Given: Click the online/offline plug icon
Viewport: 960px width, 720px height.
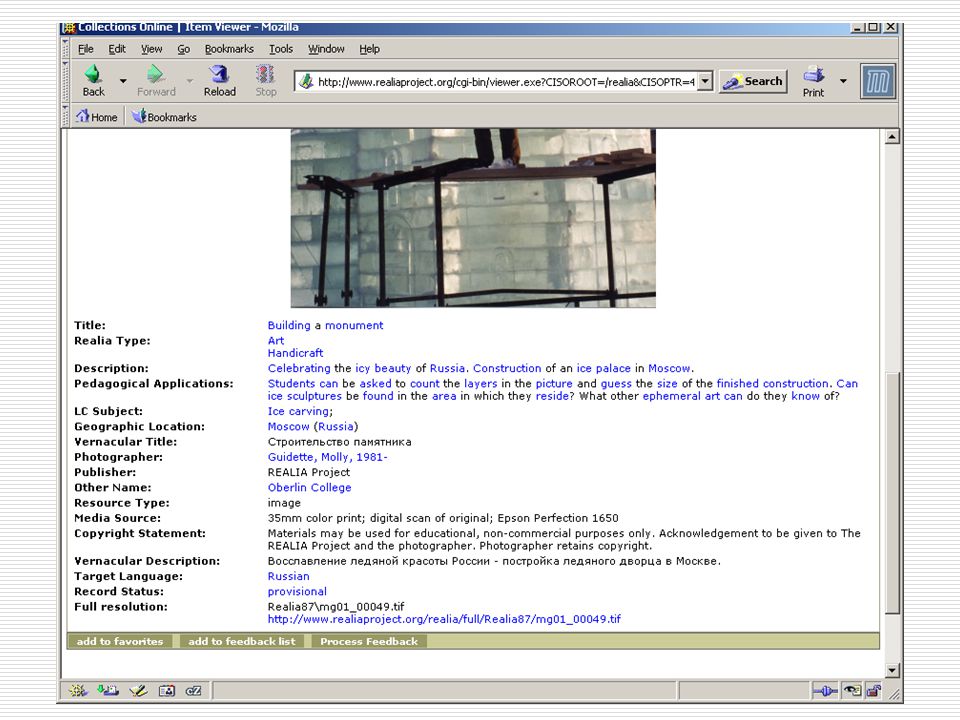Looking at the screenshot, I should pos(825,691).
